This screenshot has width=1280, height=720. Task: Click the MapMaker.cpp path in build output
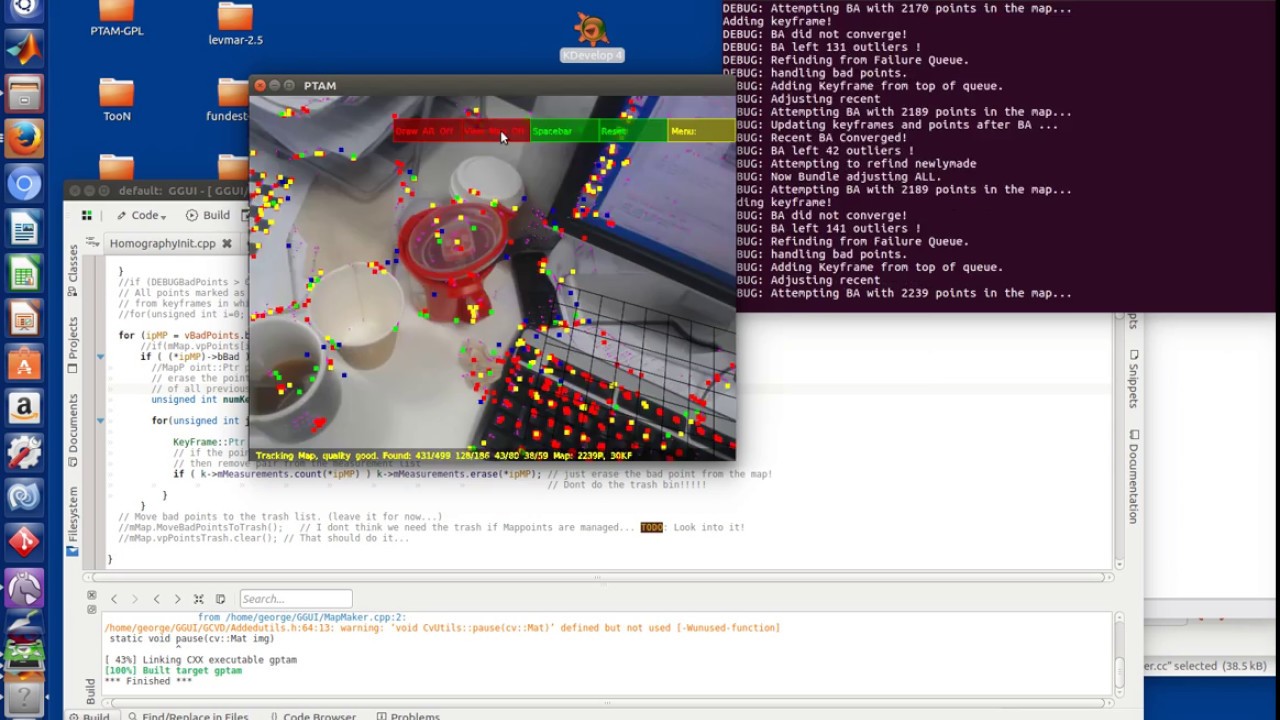(x=302, y=617)
